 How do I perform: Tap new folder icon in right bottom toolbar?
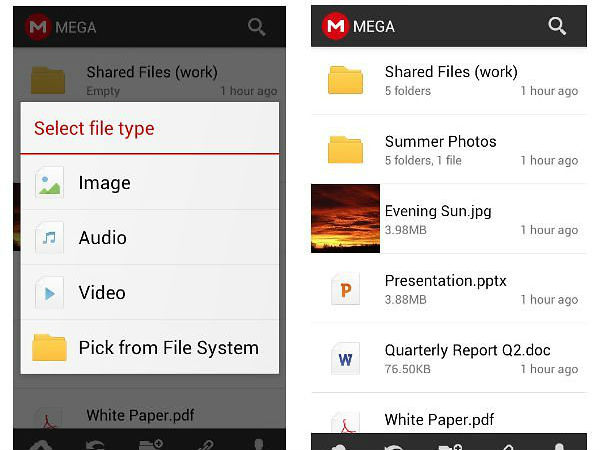pos(449,444)
